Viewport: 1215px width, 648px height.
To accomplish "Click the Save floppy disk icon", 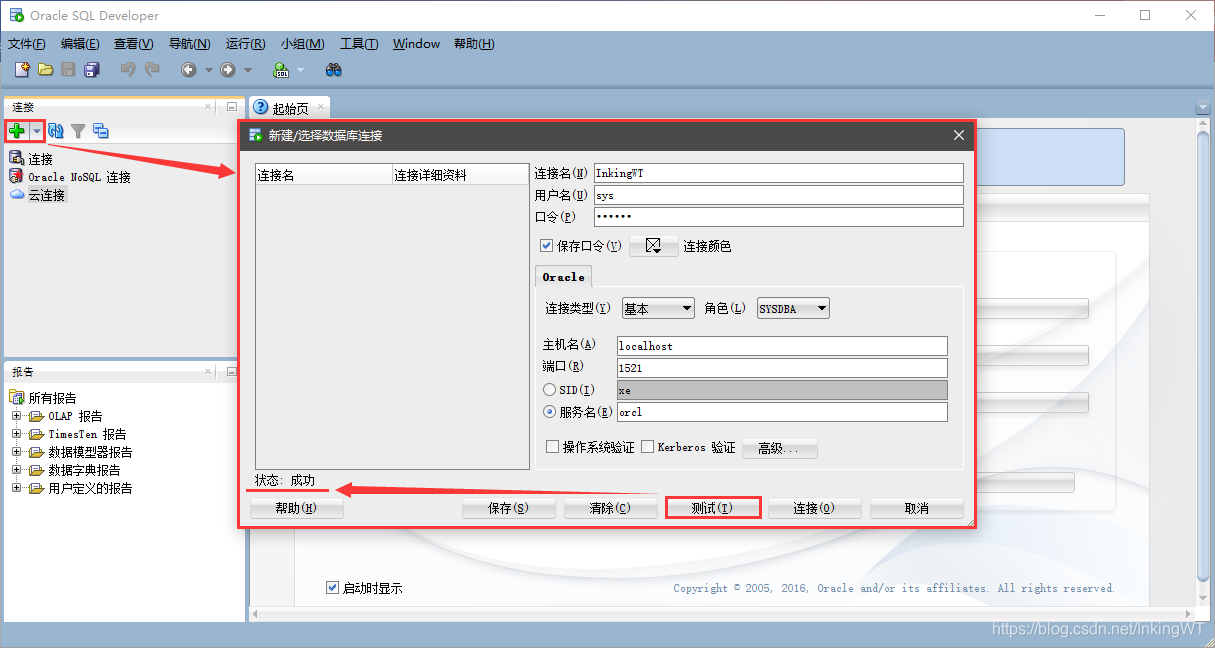I will [x=68, y=70].
